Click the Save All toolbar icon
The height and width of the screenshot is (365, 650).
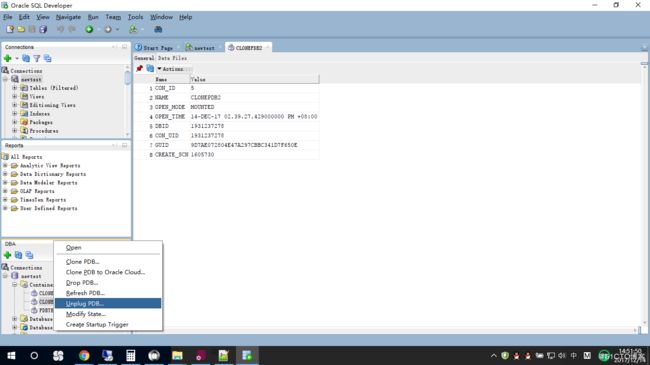click(x=43, y=29)
